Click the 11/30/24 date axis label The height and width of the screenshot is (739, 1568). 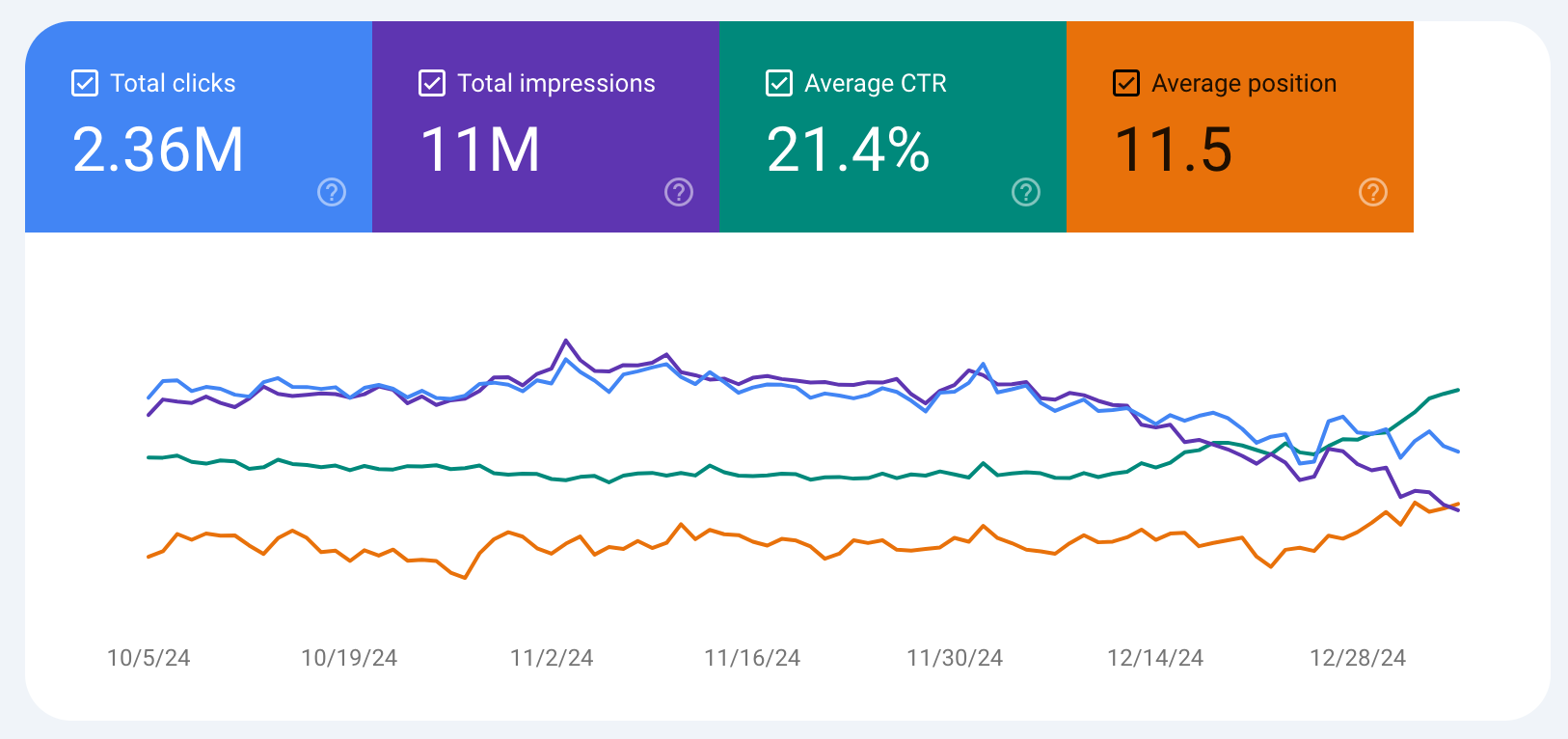(x=955, y=658)
